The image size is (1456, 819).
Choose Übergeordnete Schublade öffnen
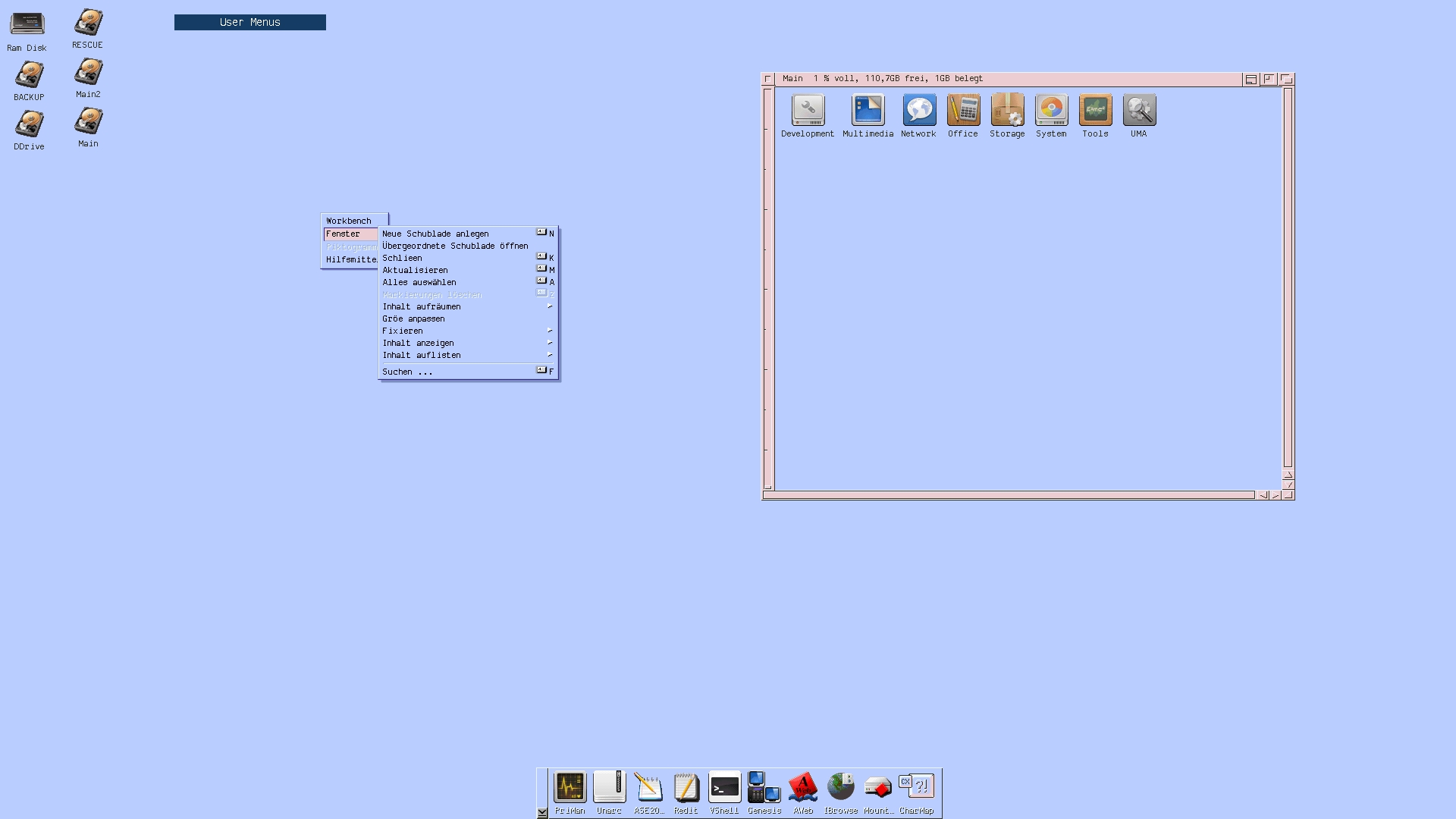[x=468, y=246]
